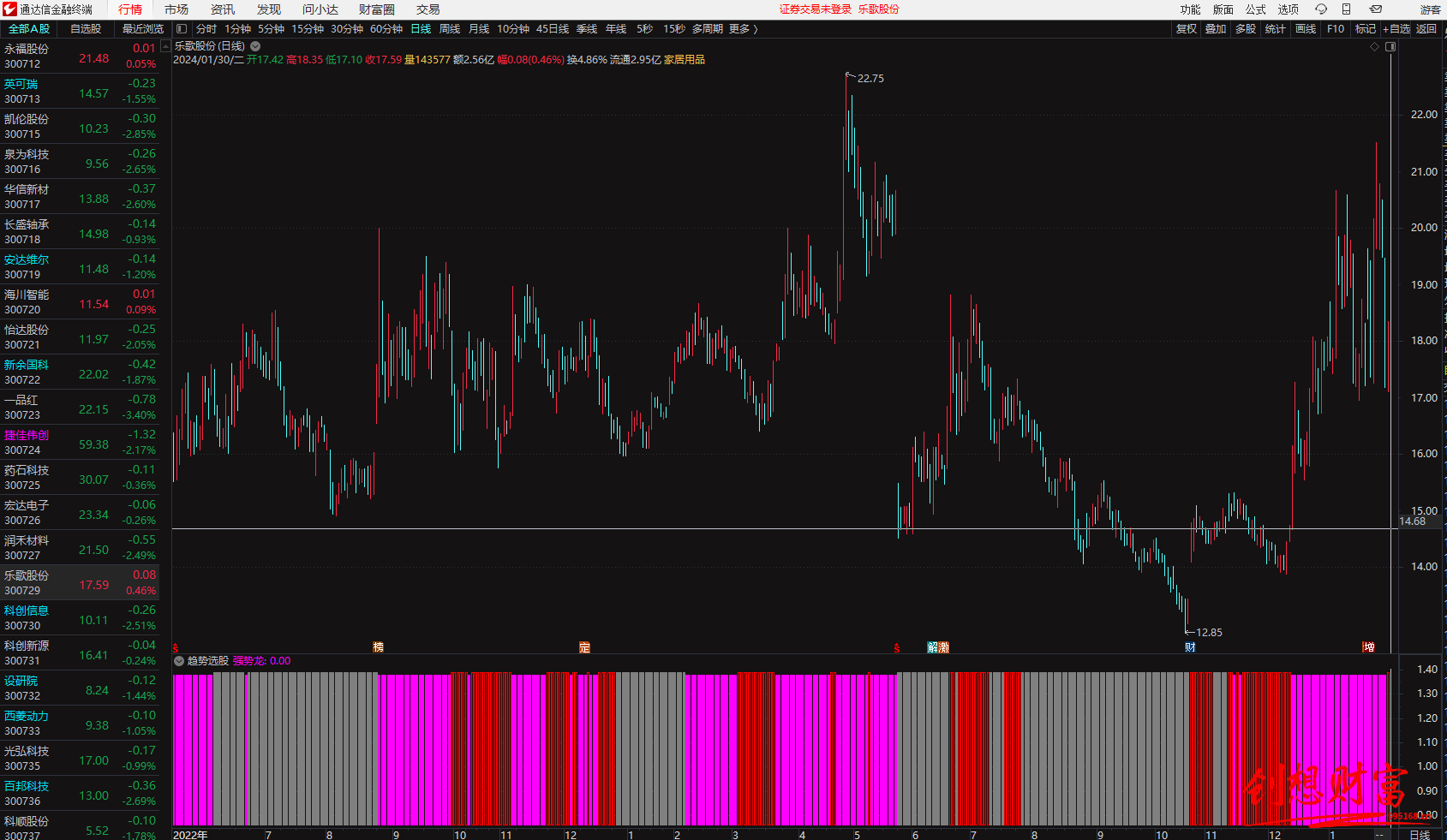This screenshot has height=840, width=1447.
Task: Select the 日线 period
Action: (421, 29)
